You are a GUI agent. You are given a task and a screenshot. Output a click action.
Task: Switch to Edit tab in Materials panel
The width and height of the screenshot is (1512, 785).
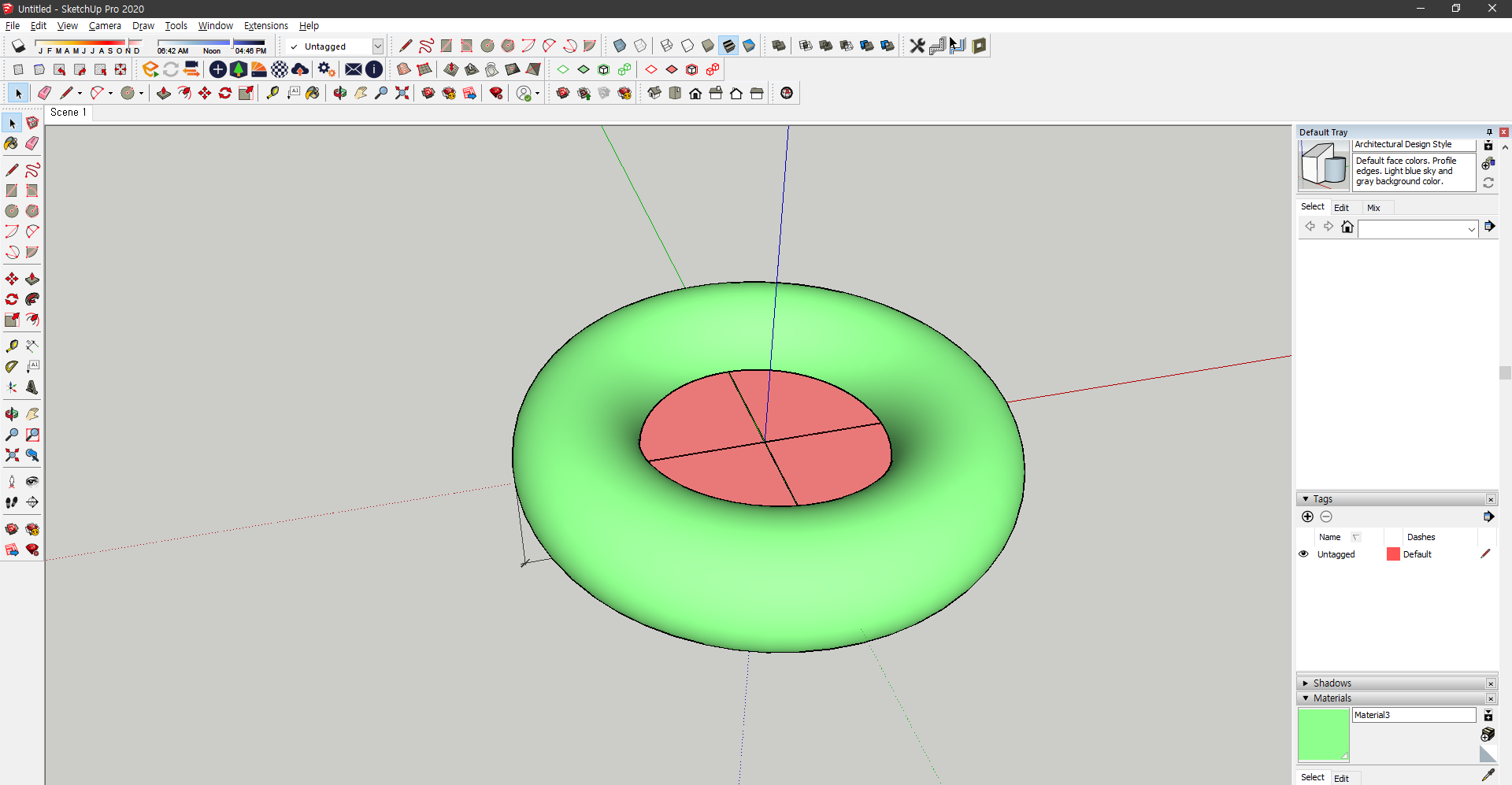tap(1341, 778)
